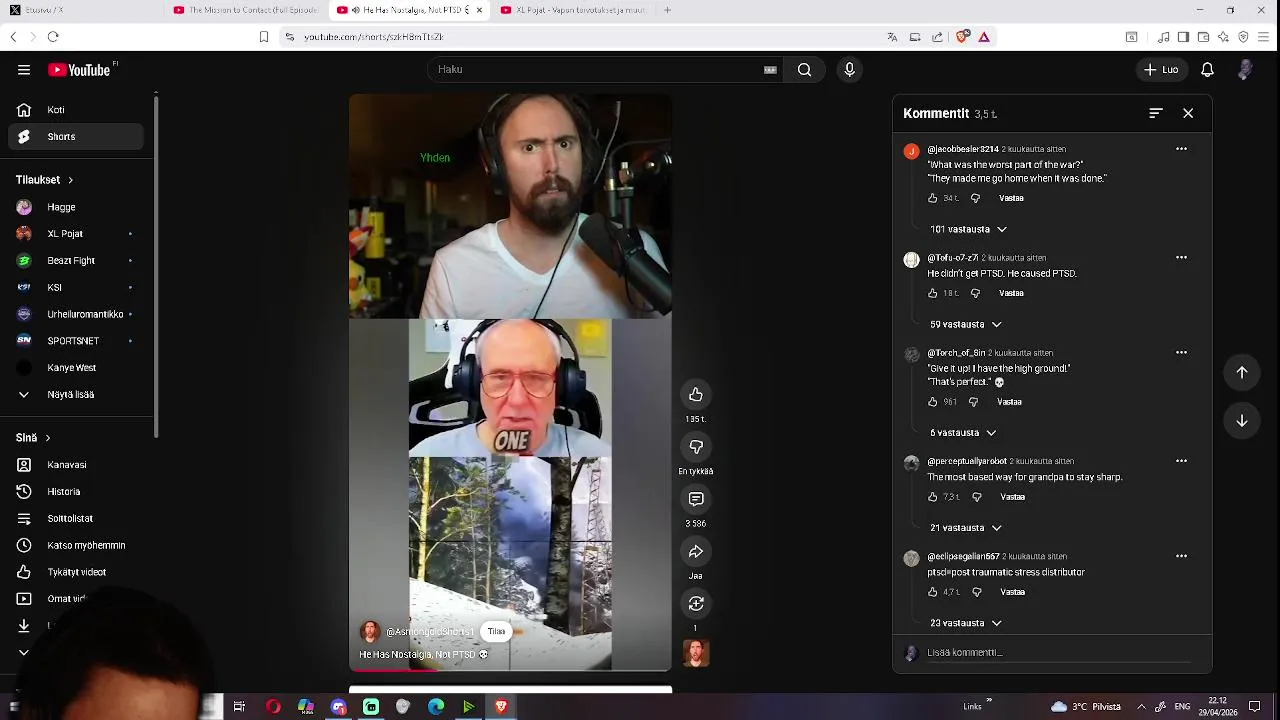Open Soittolistat in sidebar

[76, 519]
